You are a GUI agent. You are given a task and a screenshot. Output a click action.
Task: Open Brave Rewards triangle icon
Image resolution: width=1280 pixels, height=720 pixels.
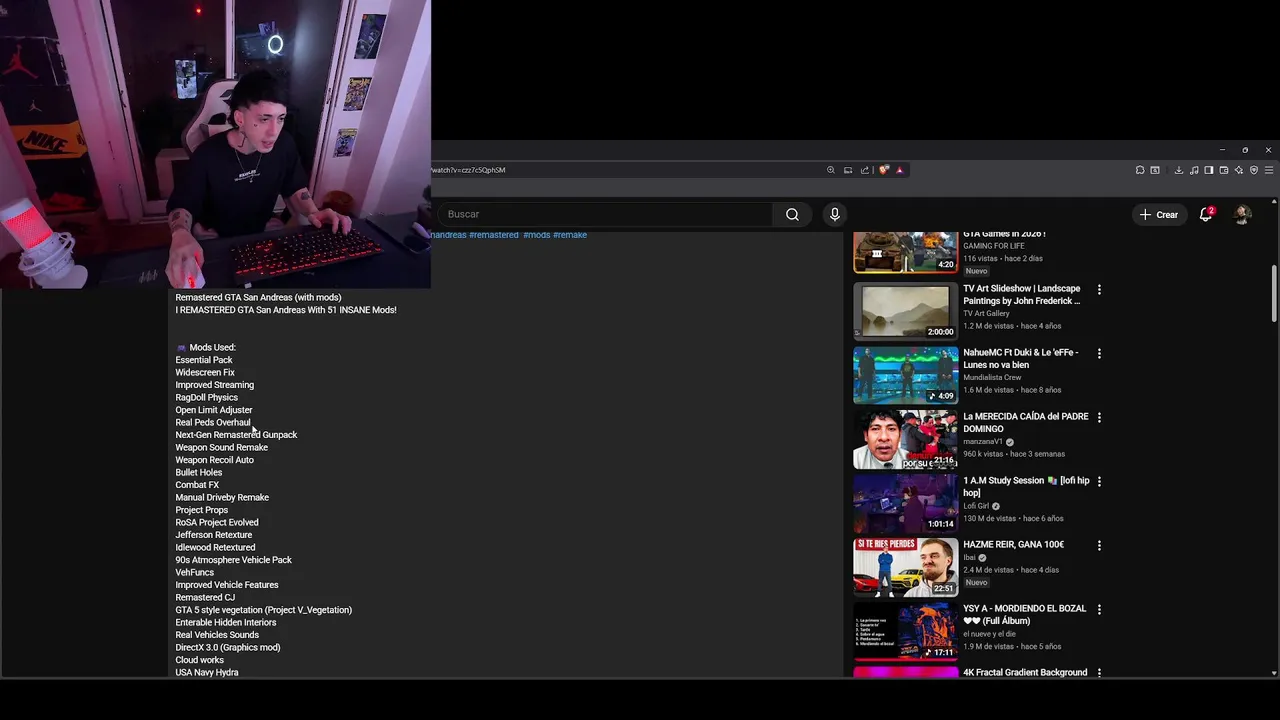(x=900, y=170)
